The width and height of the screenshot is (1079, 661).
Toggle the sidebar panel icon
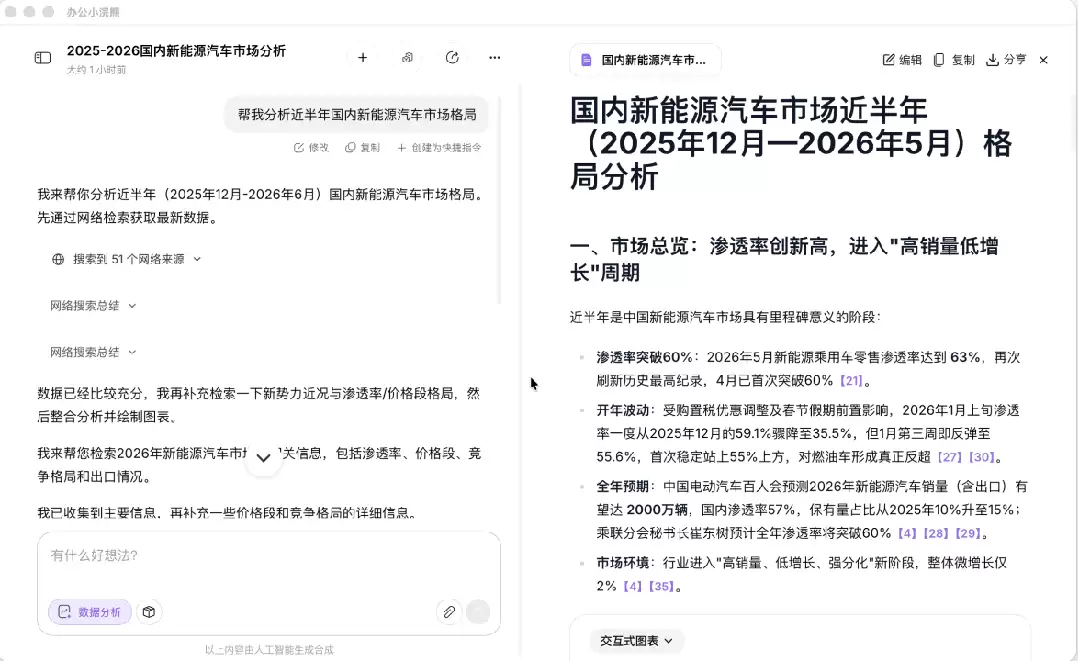click(43, 58)
